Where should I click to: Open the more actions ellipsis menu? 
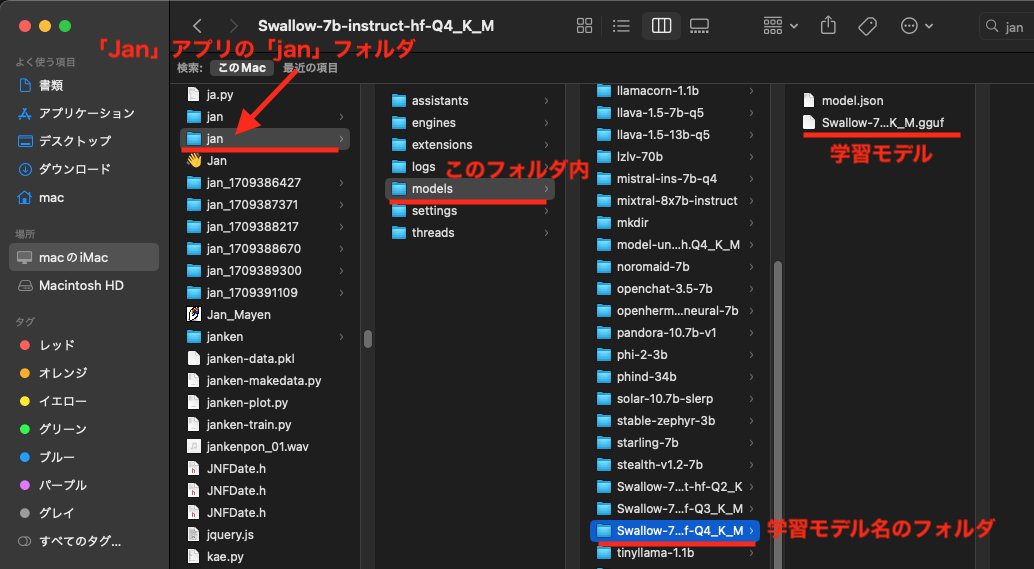pyautogui.click(x=917, y=26)
